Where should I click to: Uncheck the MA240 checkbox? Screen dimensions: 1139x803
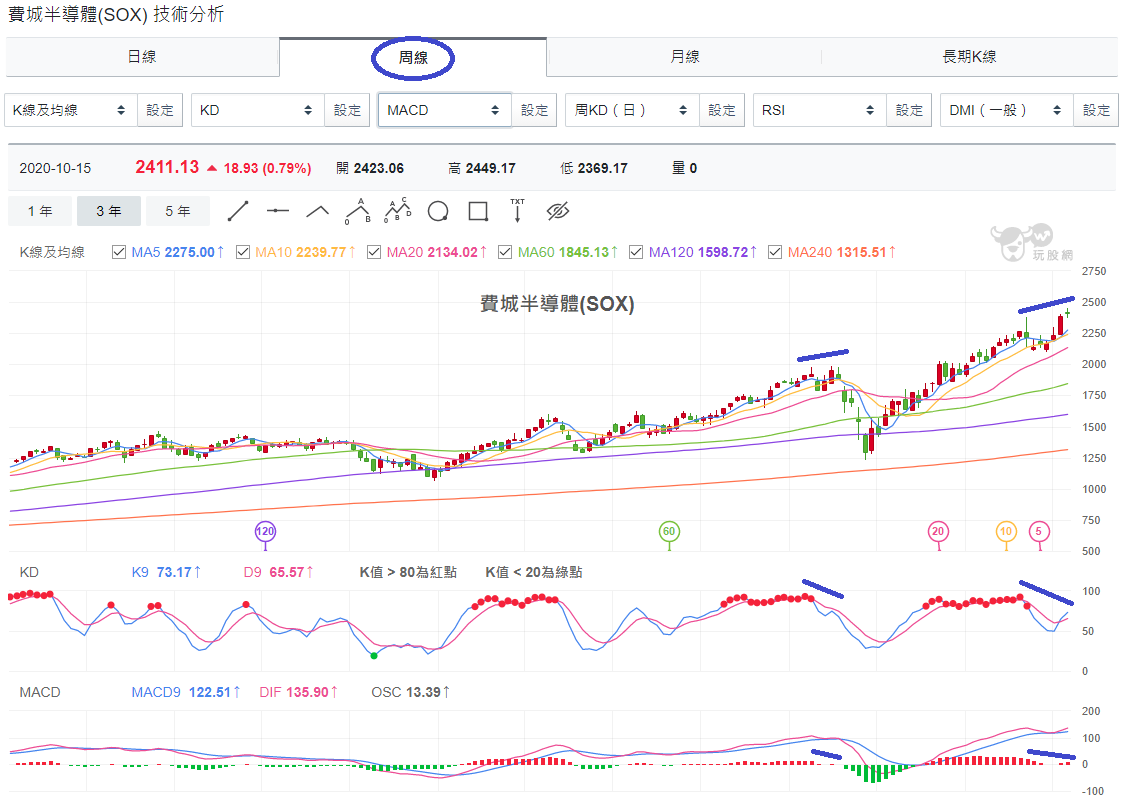(775, 252)
